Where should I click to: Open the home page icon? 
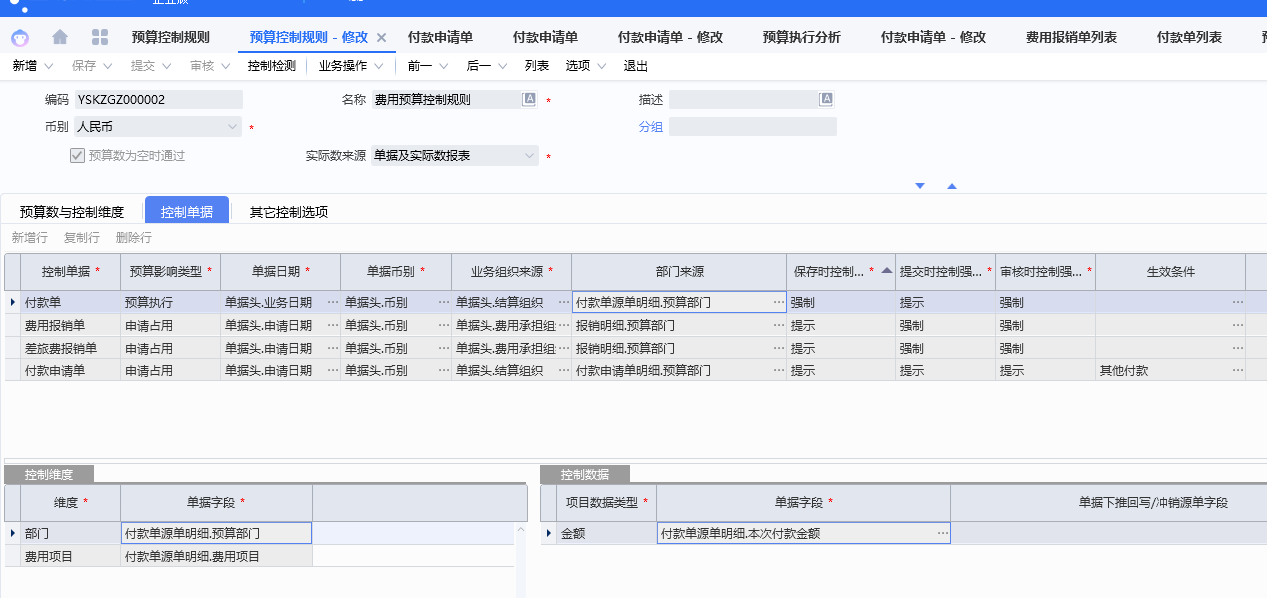60,37
